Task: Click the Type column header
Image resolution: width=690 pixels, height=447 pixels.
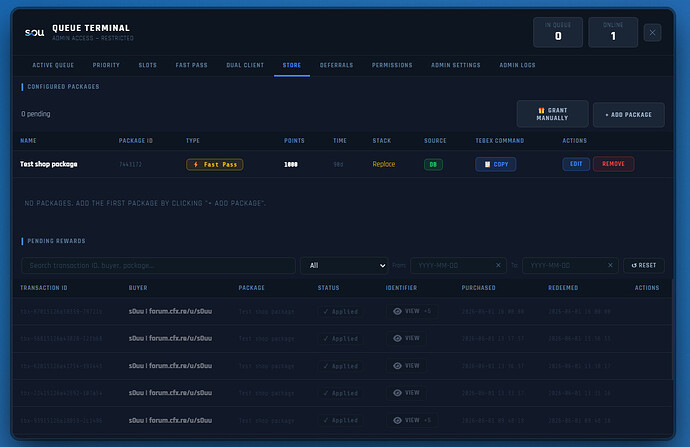Action: (193, 141)
